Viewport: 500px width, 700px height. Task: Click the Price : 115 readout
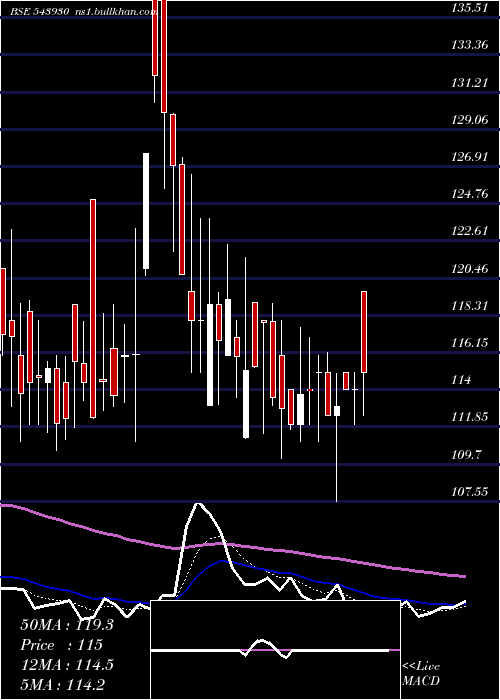[62, 645]
